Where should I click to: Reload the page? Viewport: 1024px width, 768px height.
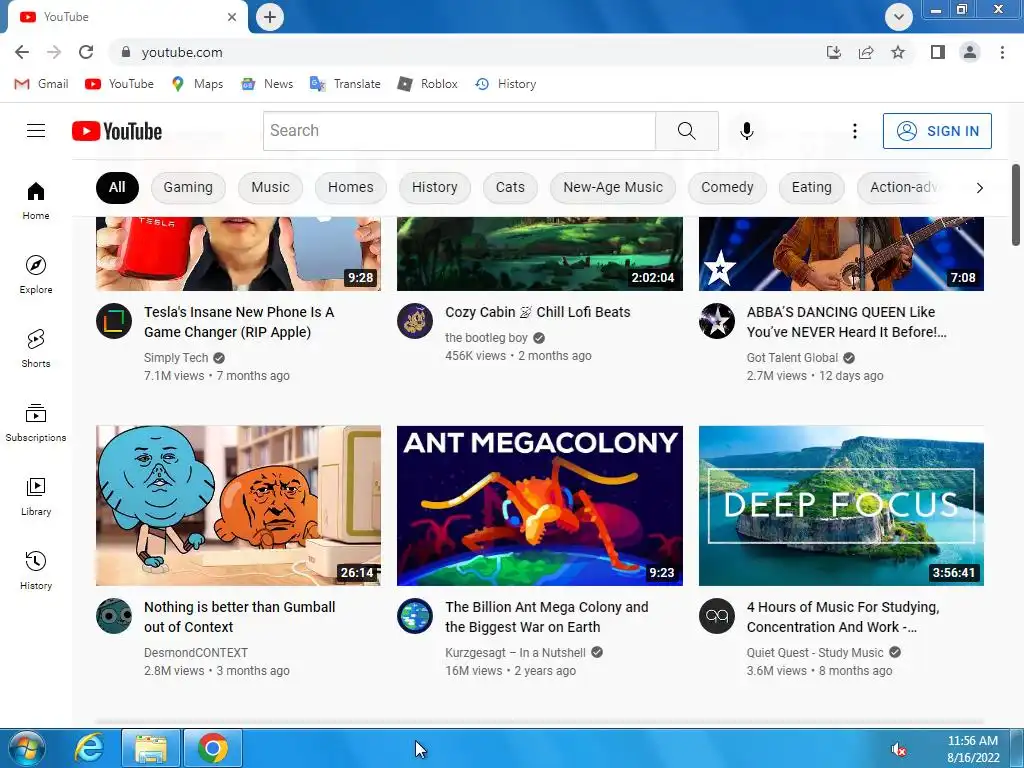coord(86,52)
